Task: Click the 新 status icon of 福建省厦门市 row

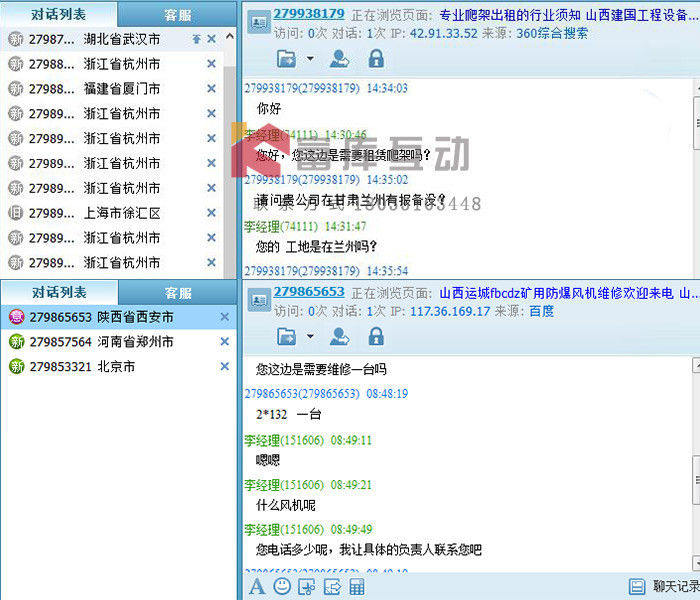Action: (x=16, y=89)
